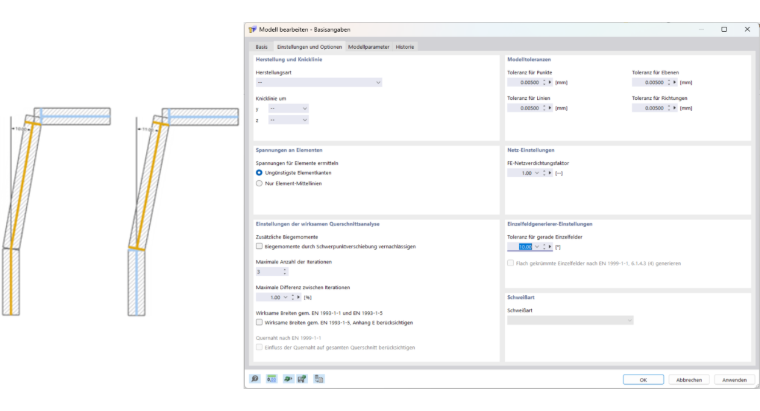
Task: Open the units and decimal places icon
Action: pyautogui.click(x=271, y=379)
